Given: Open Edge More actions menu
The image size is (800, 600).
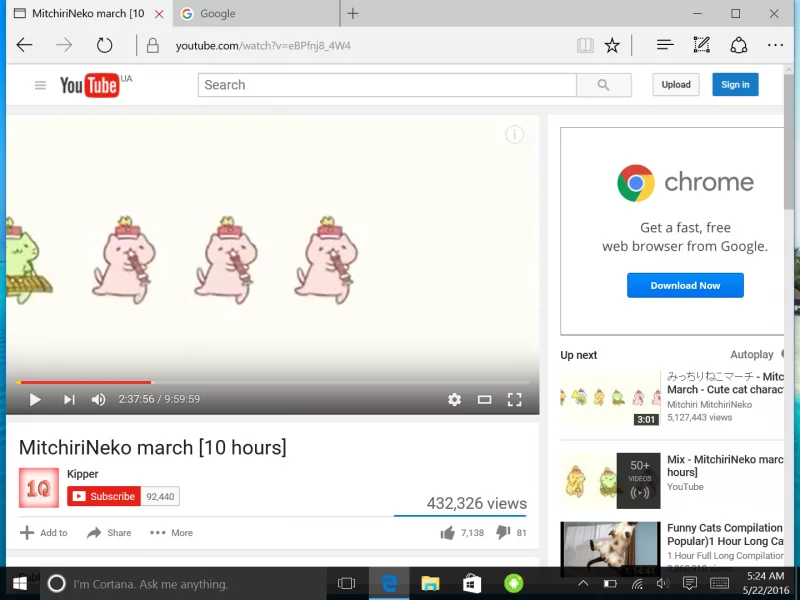Looking at the screenshot, I should click(775, 45).
